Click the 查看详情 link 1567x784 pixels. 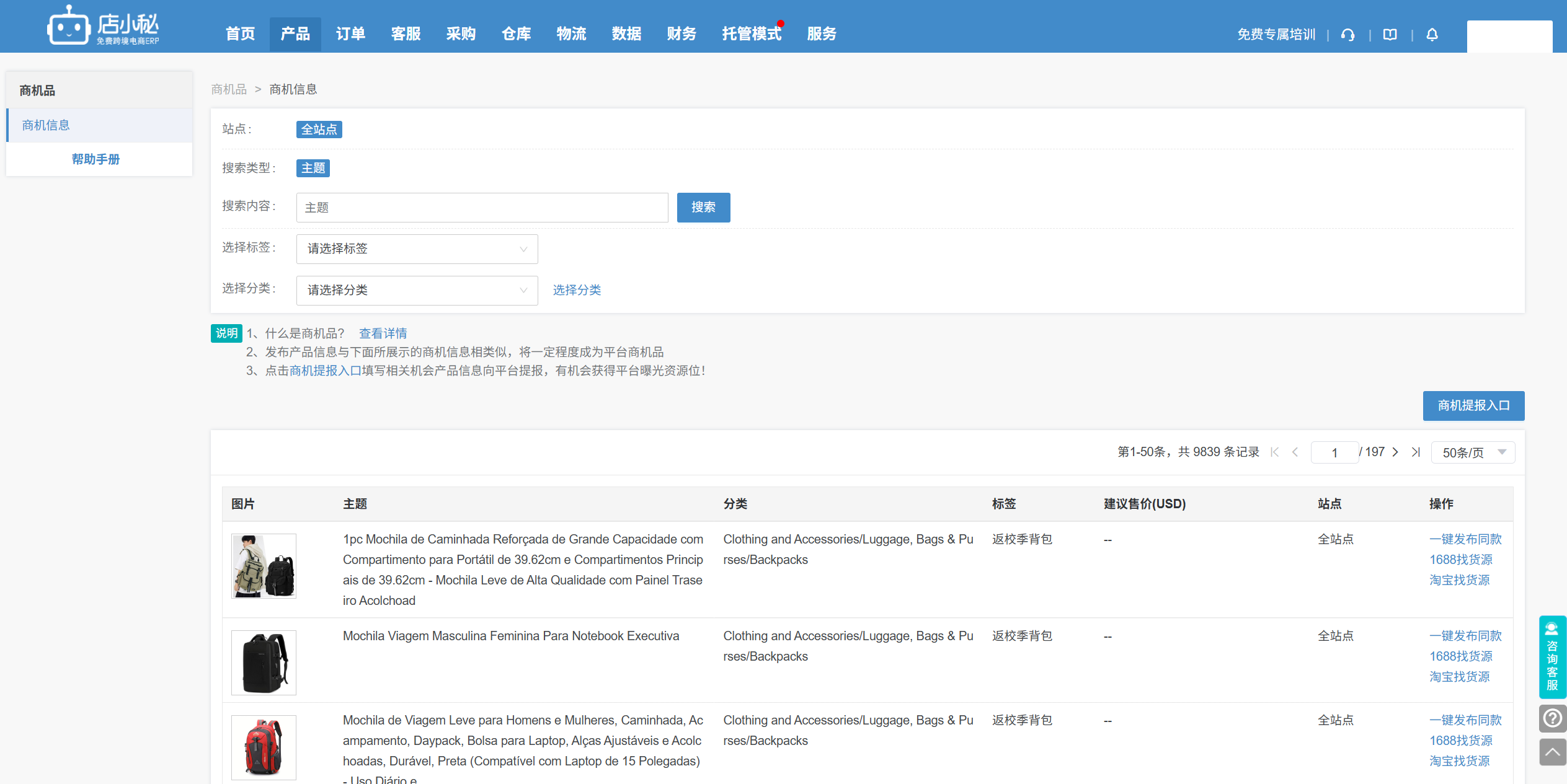(383, 333)
